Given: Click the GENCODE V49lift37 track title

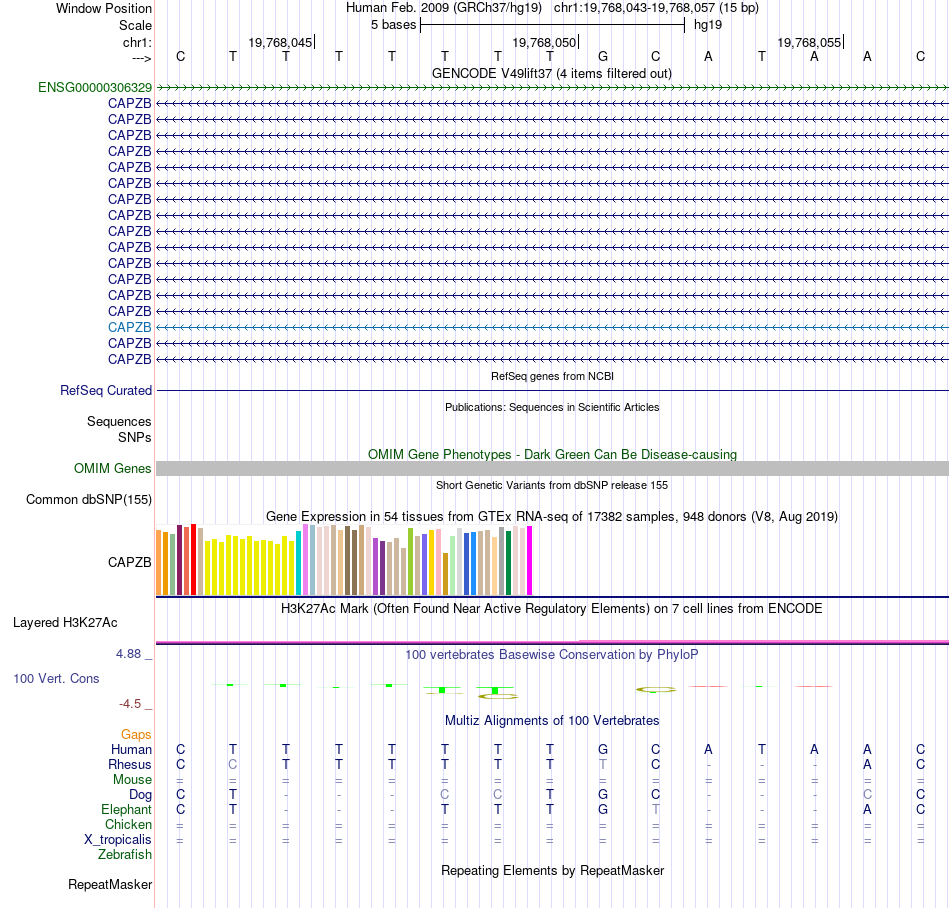Looking at the screenshot, I should [x=551, y=73].
